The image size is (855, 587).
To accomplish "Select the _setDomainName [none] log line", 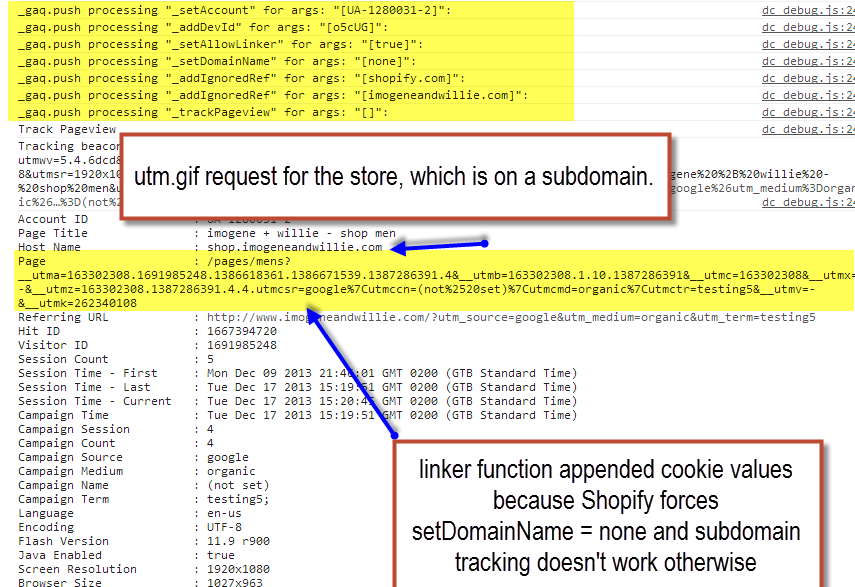I will coord(217,61).
